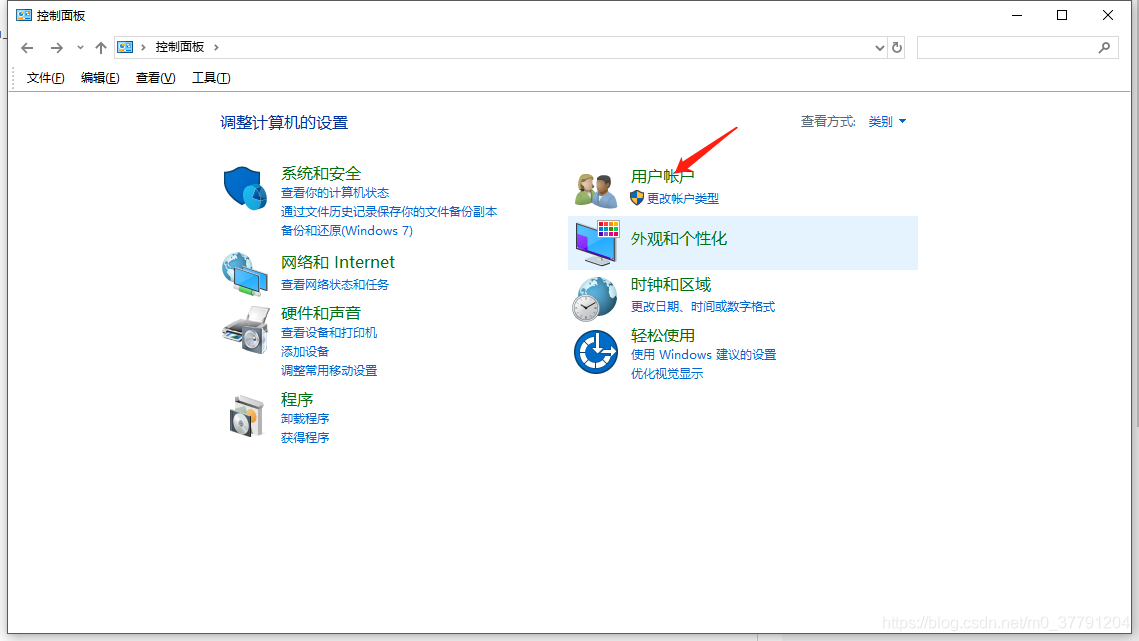Refresh the address bar view
Image resolution: width=1139 pixels, height=641 pixels.
897,47
